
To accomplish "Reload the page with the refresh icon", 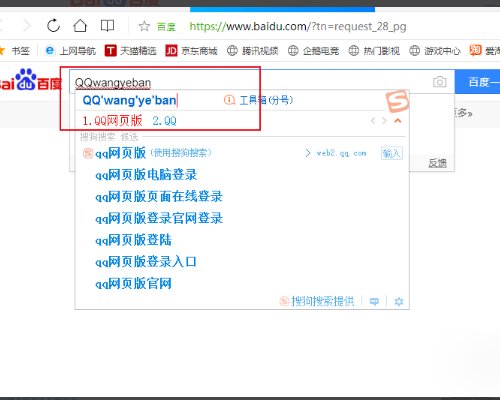I will tap(53, 25).
